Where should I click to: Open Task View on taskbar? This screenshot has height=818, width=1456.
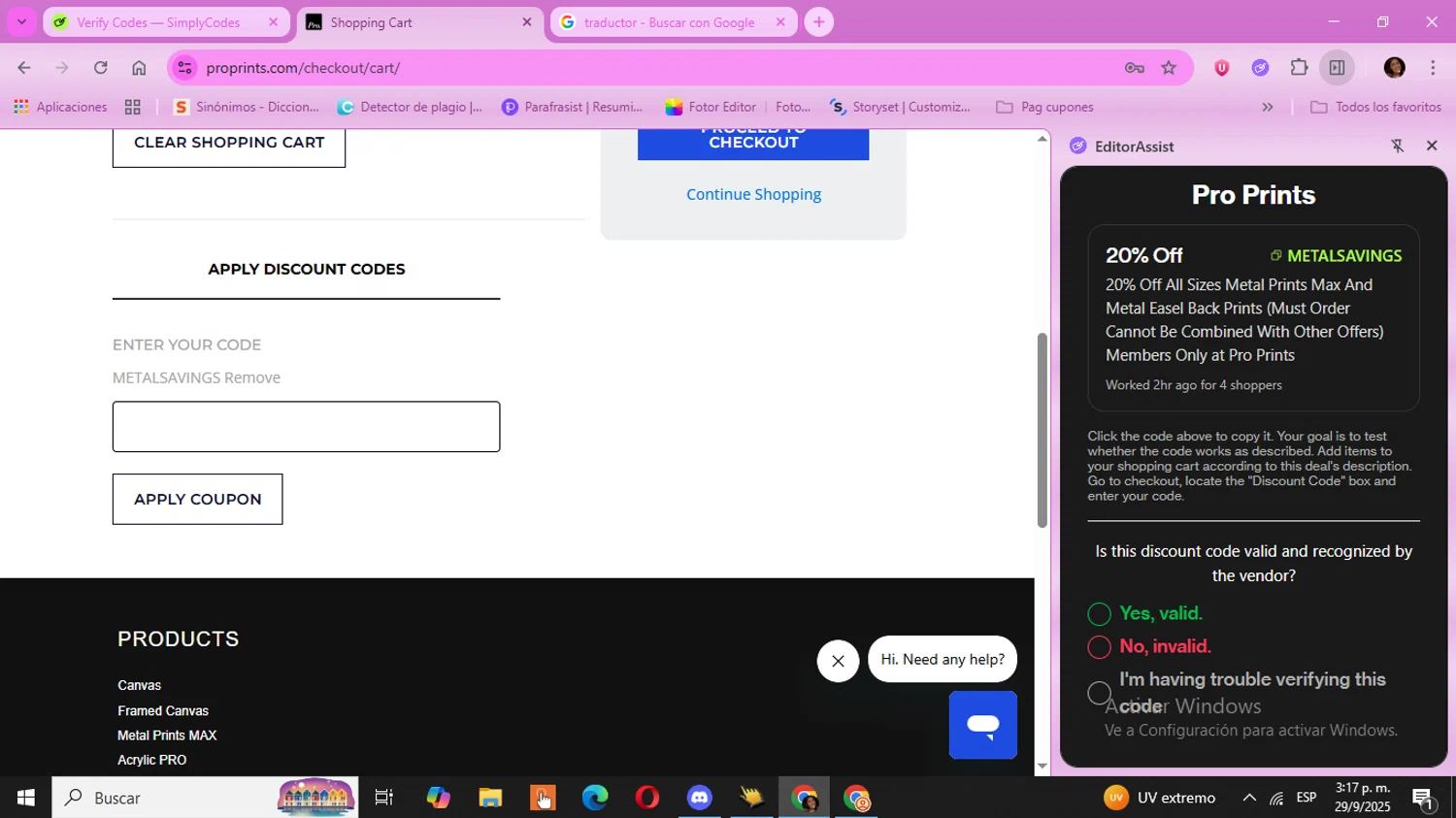coord(383,798)
